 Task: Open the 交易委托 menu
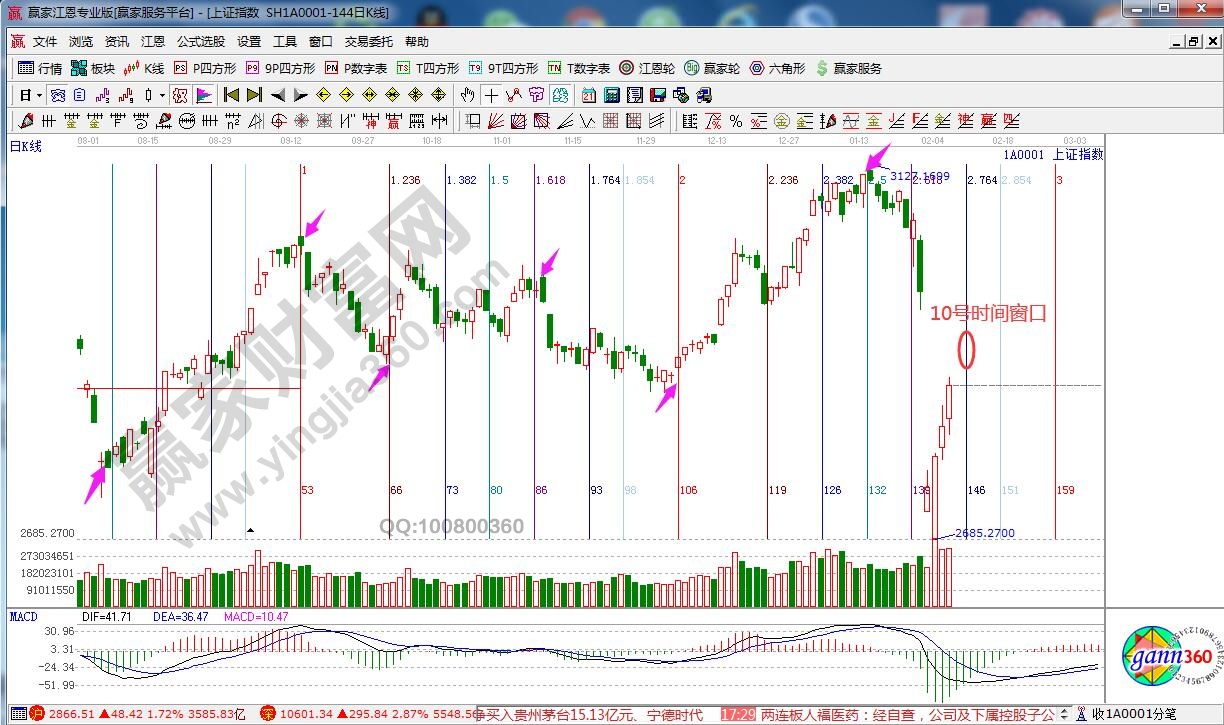tap(370, 42)
